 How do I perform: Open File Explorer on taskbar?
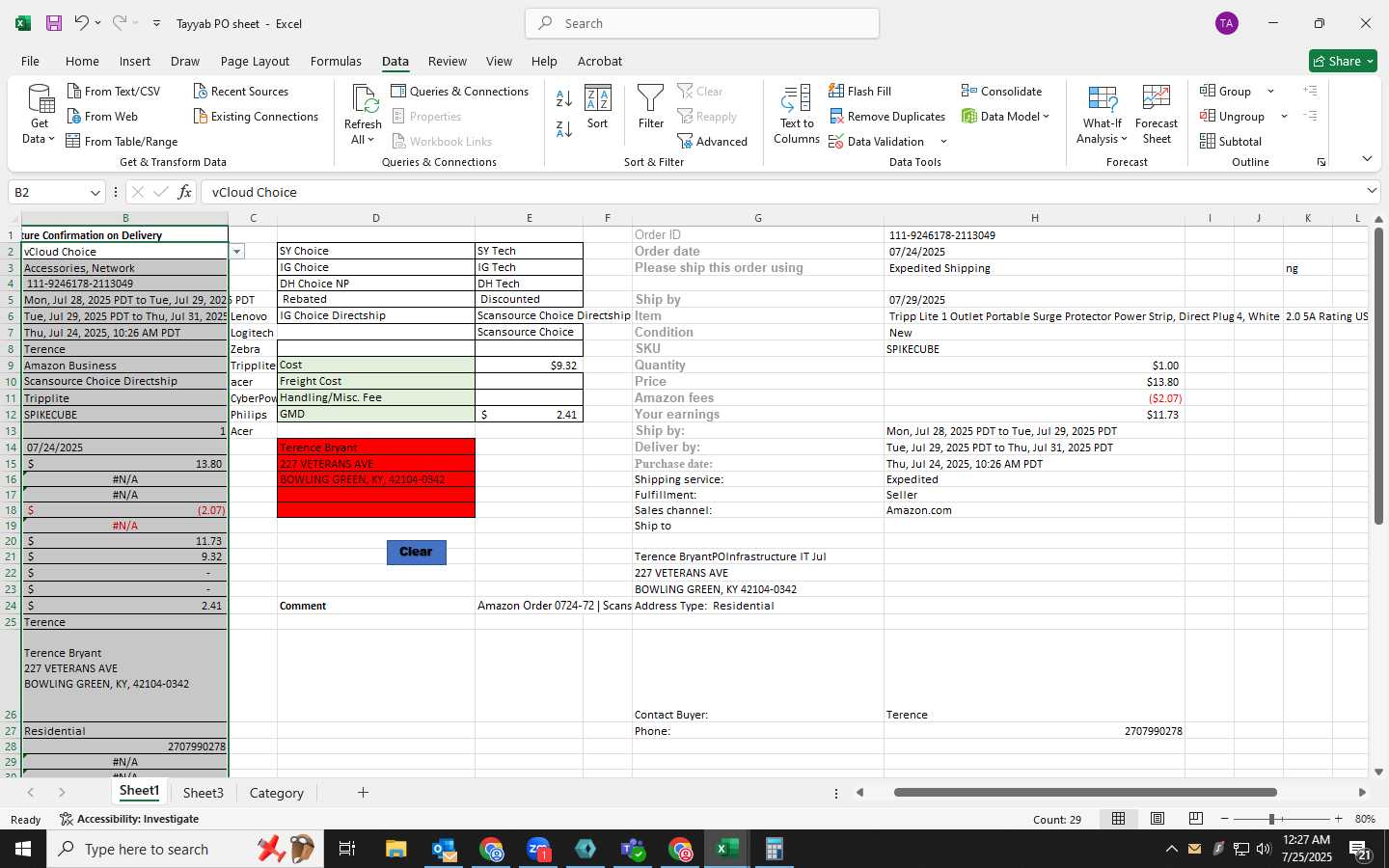[x=395, y=849]
